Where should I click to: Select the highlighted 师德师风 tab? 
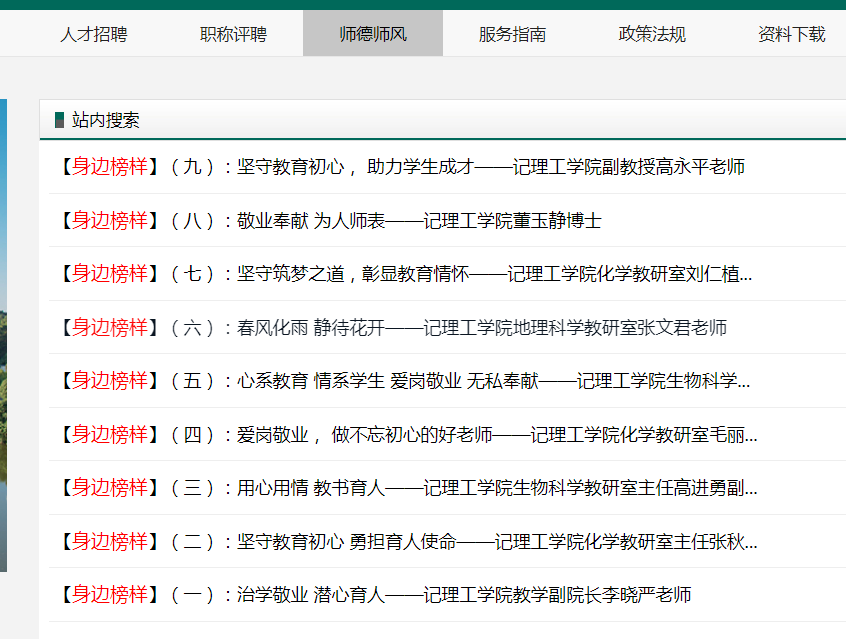(x=372, y=34)
